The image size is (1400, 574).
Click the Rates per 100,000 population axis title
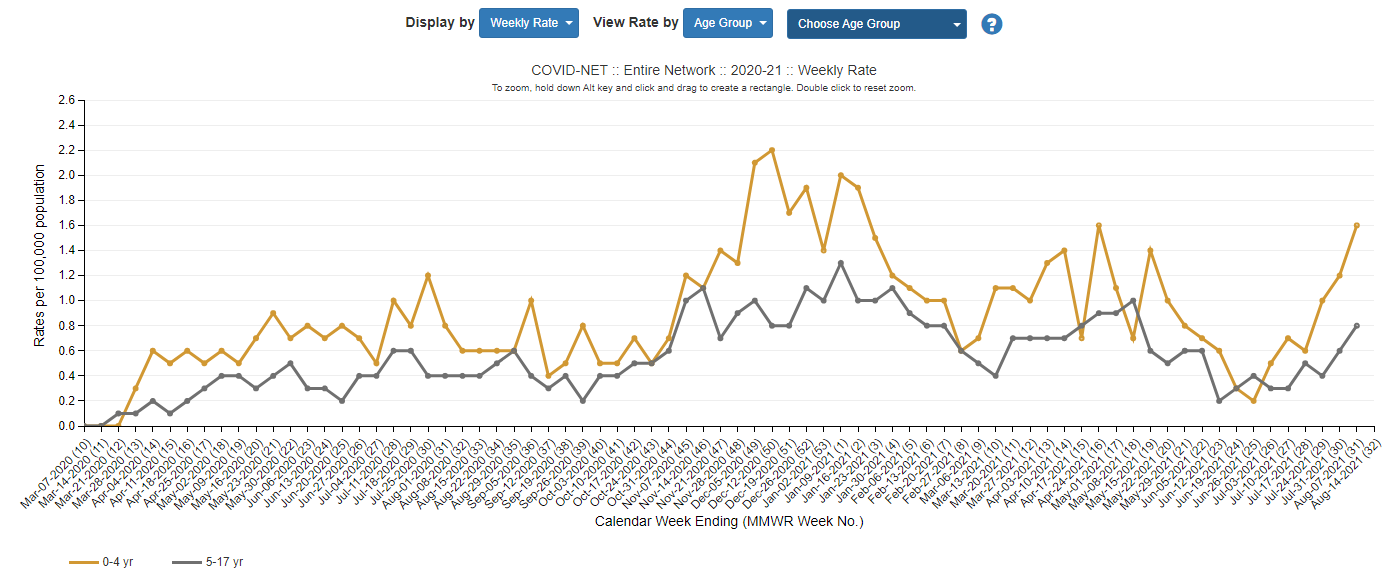[x=40, y=262]
